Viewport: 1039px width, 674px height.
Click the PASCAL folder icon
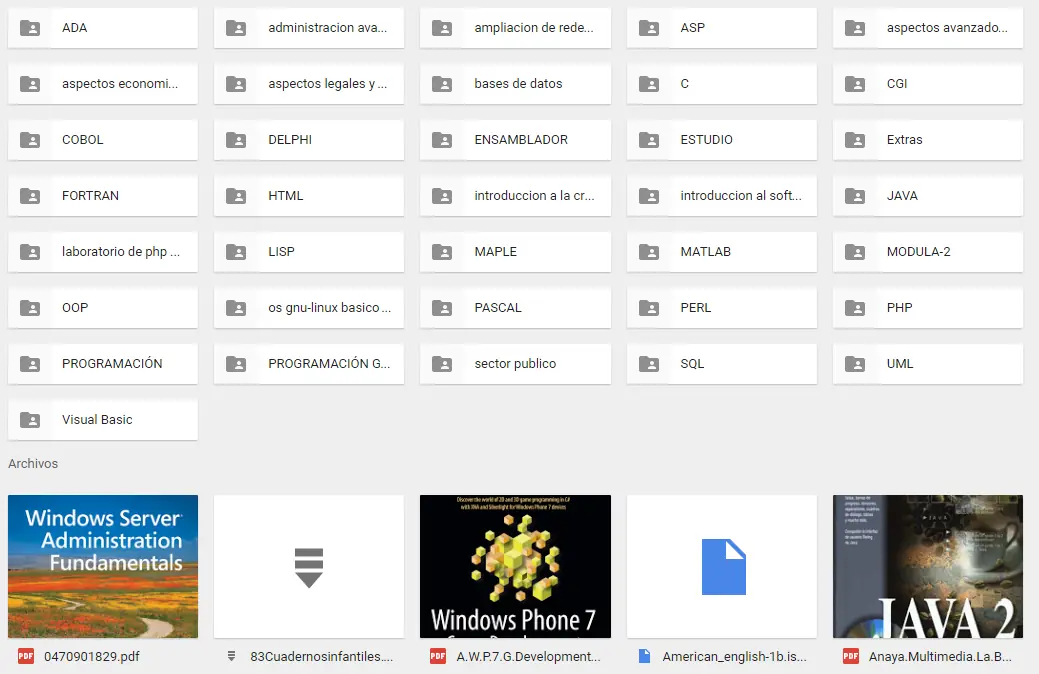442,308
